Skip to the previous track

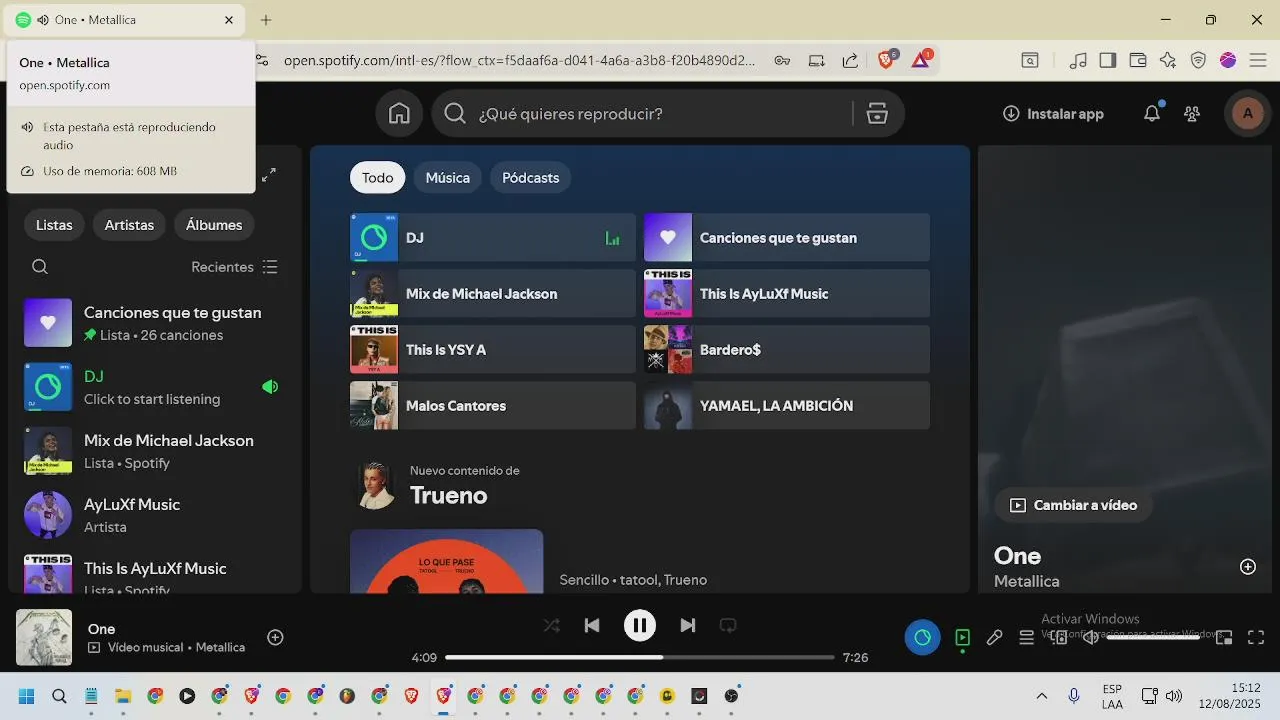click(x=592, y=626)
